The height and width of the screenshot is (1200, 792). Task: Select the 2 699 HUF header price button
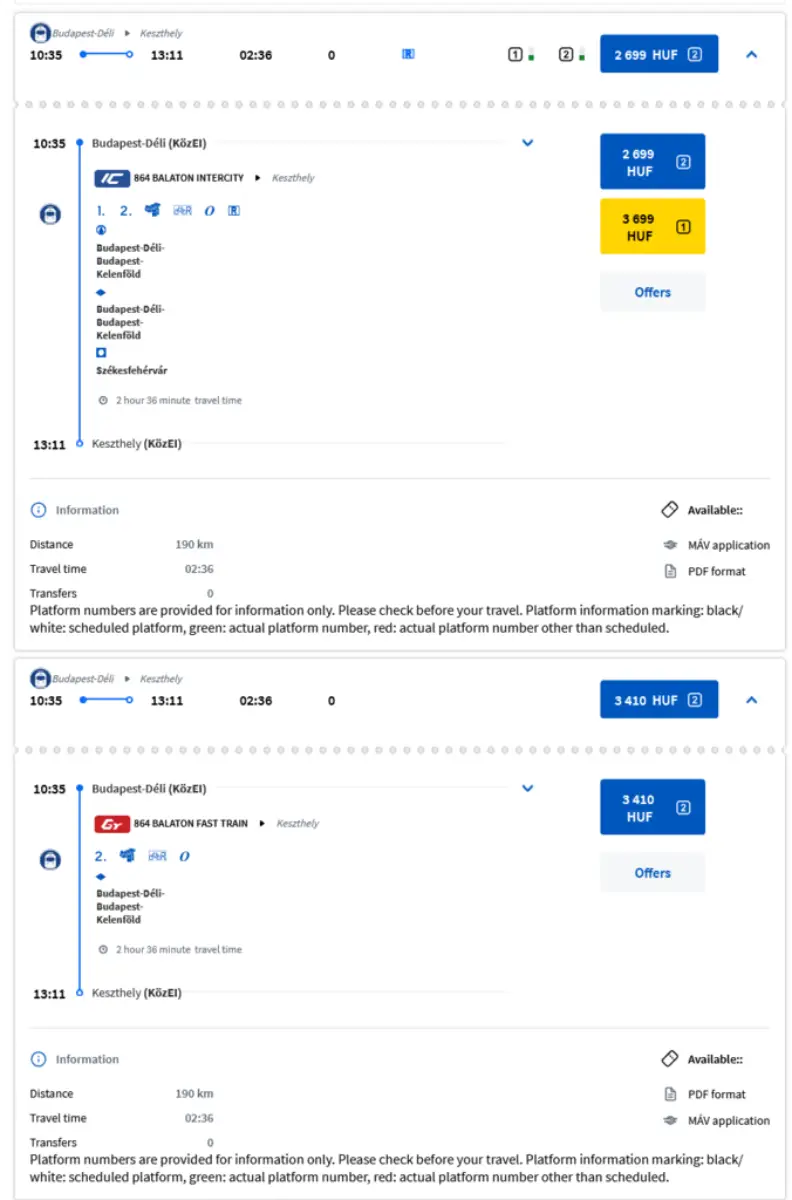pyautogui.click(x=659, y=55)
